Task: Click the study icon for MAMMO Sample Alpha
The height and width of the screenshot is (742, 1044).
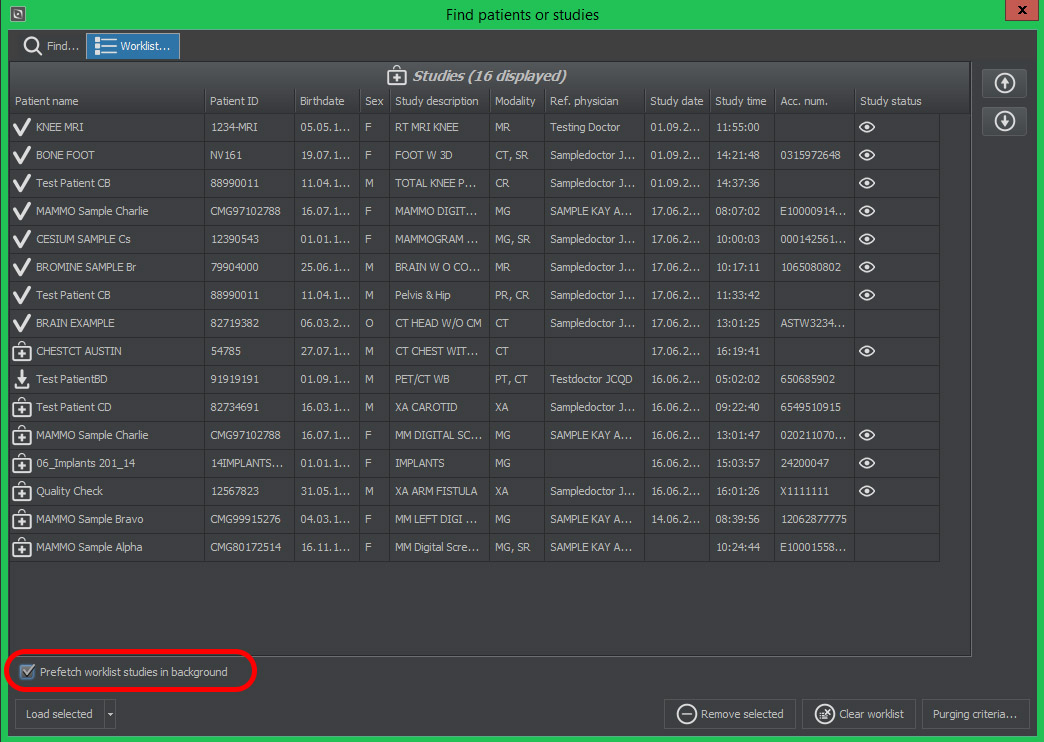Action: click(x=22, y=548)
